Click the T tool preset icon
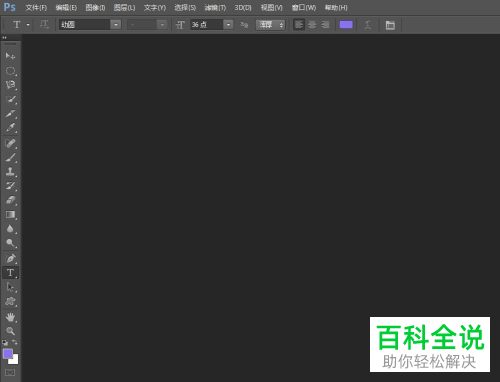Screen dimensions: 500x382 click(x=17, y=25)
